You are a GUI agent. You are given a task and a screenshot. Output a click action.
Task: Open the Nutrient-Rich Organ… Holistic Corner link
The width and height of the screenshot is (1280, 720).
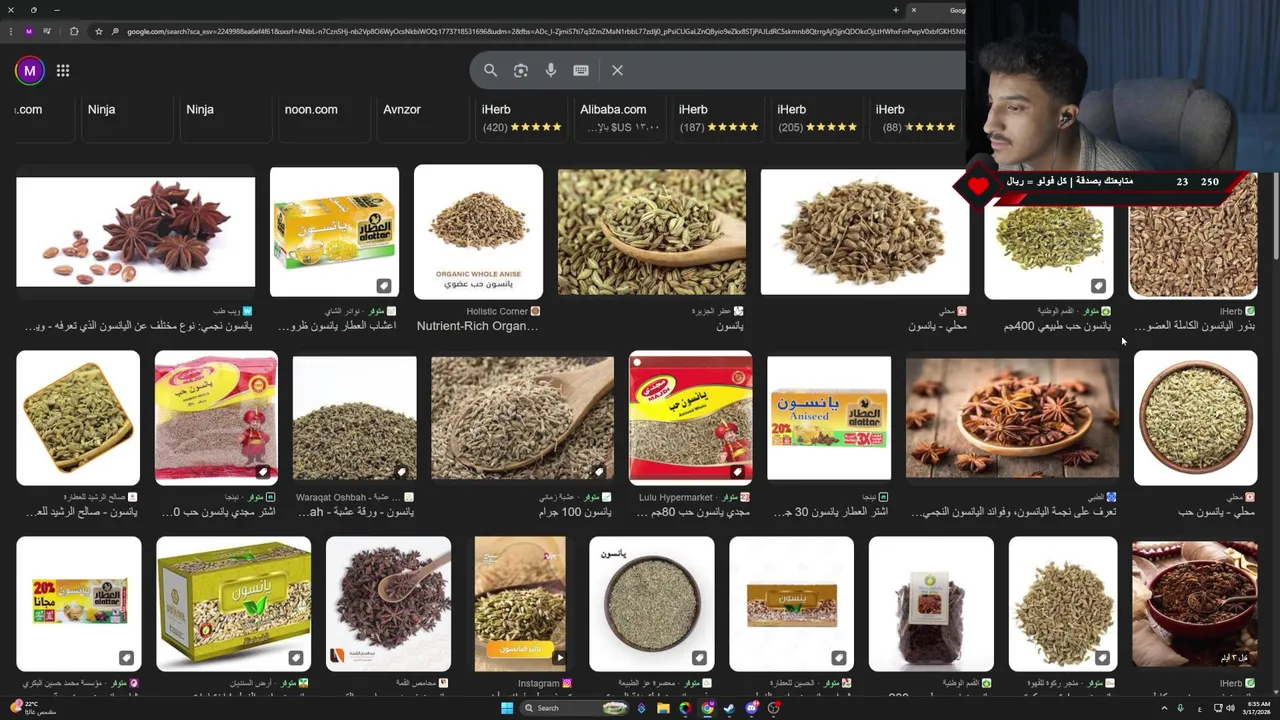coord(478,326)
